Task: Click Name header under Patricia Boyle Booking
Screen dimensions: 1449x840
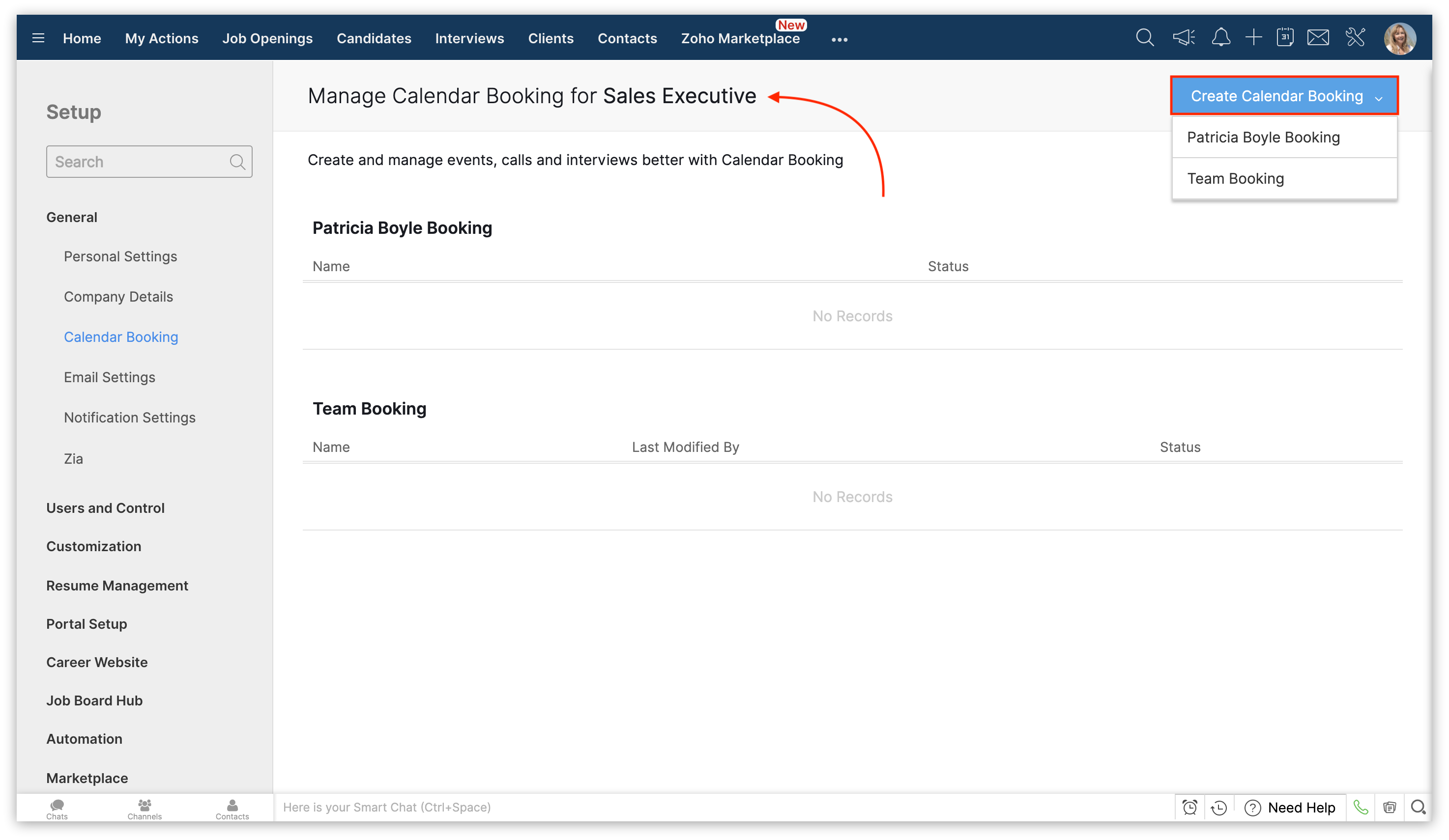Action: pyautogui.click(x=331, y=266)
